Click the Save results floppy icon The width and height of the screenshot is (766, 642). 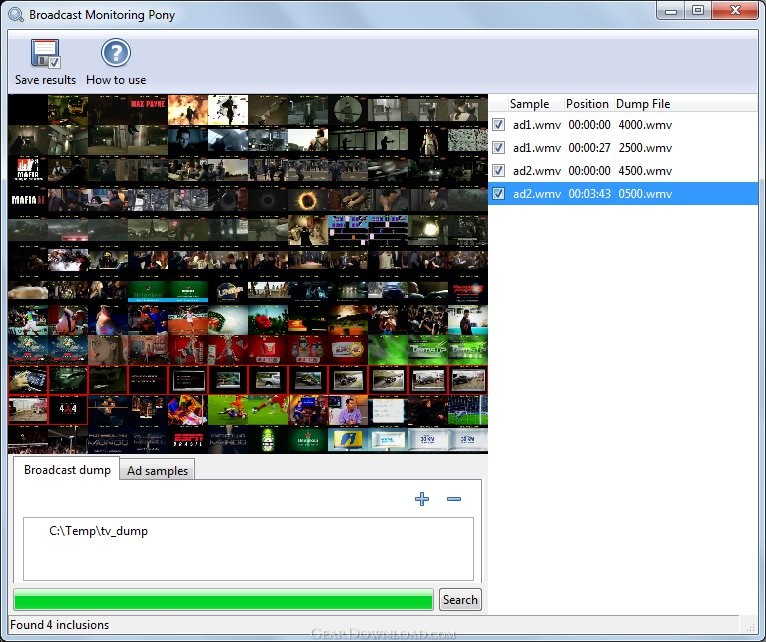tap(45, 53)
